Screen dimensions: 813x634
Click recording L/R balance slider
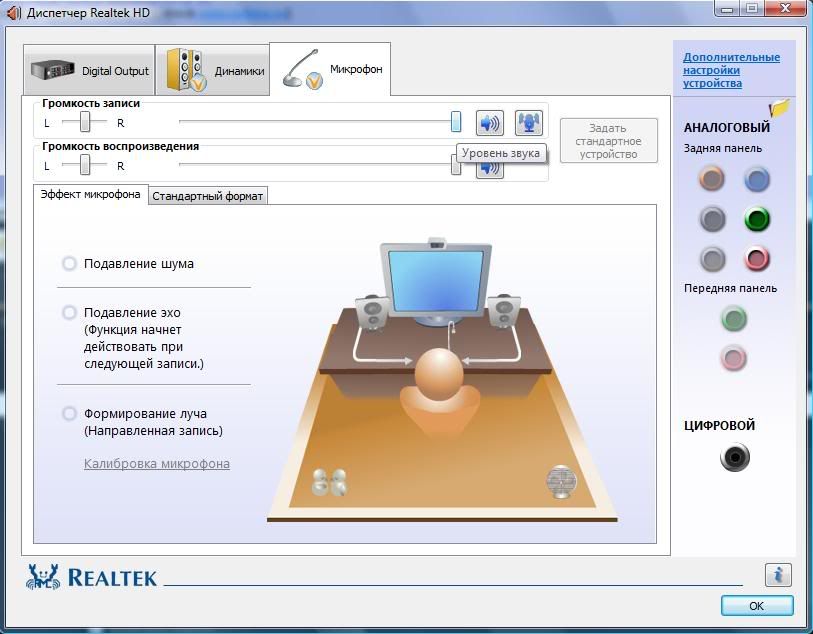[85, 122]
